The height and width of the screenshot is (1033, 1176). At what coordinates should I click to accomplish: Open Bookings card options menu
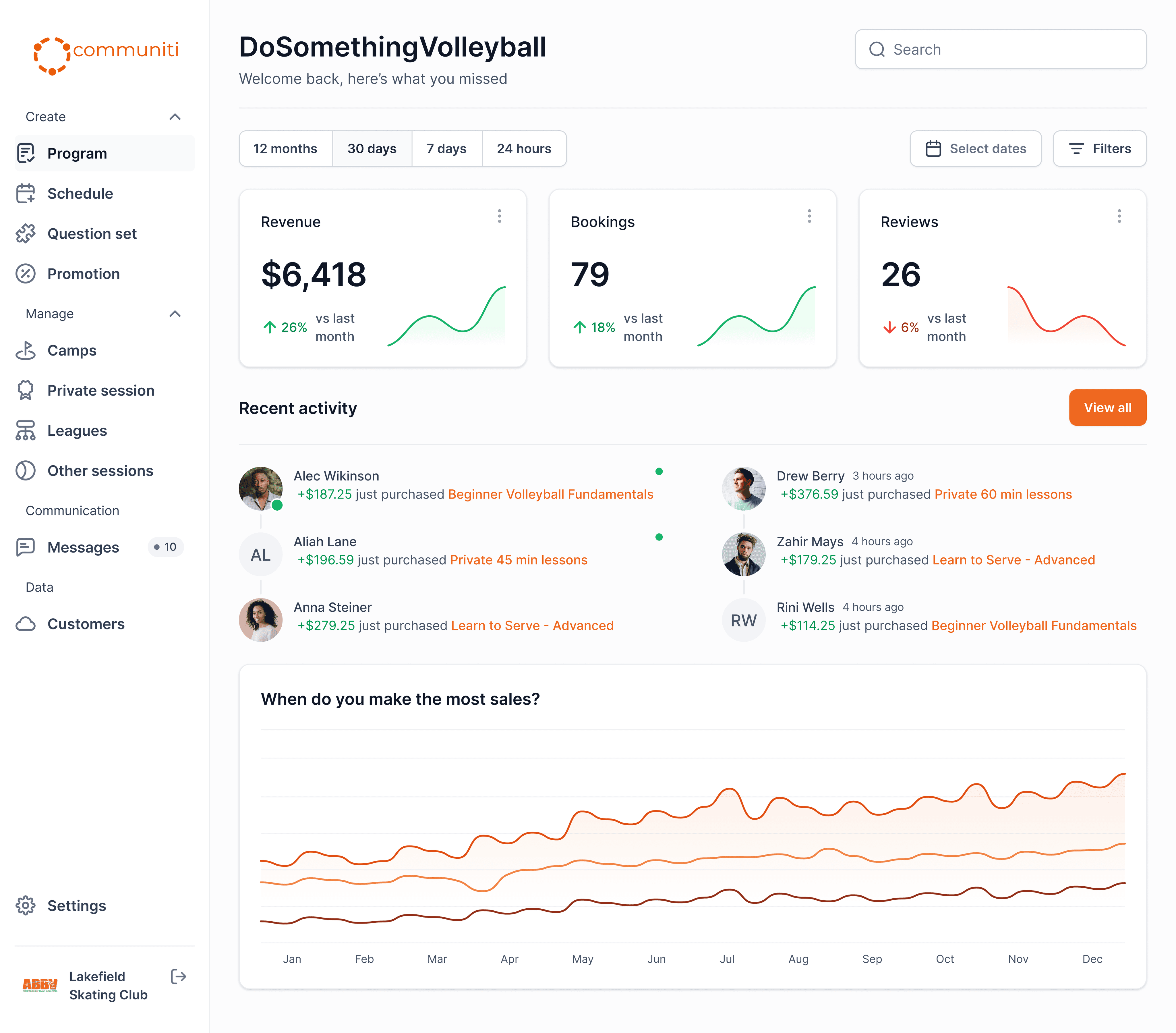810,216
